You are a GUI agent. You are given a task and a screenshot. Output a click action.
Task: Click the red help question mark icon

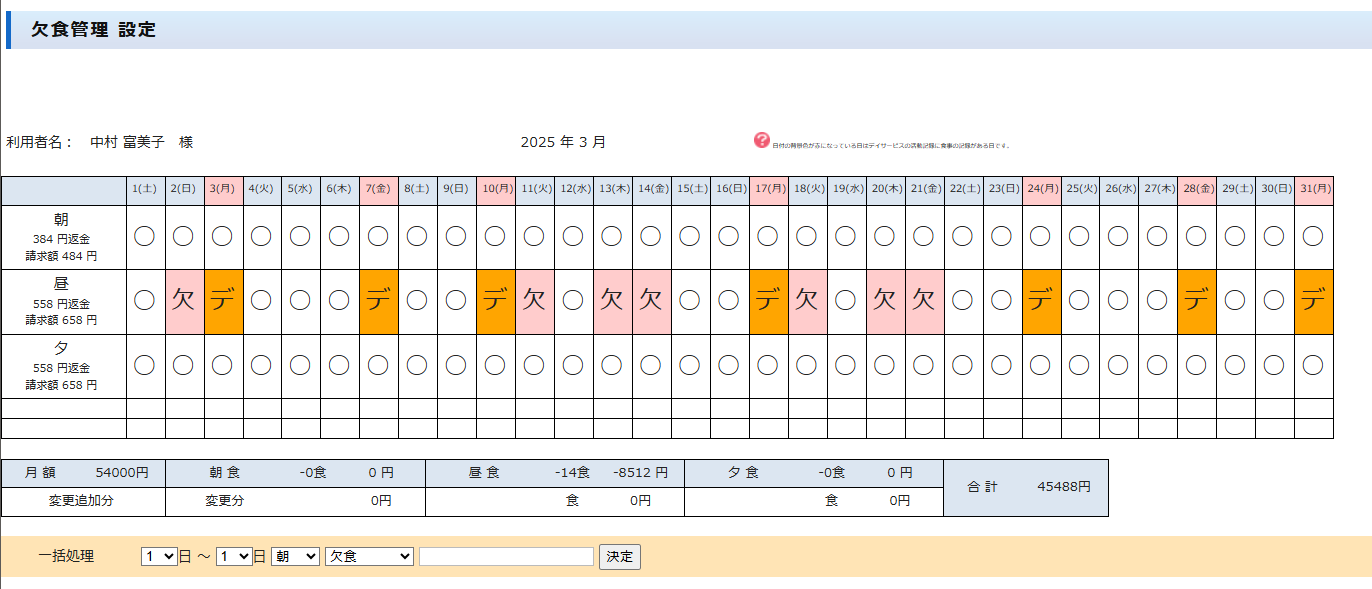point(762,140)
